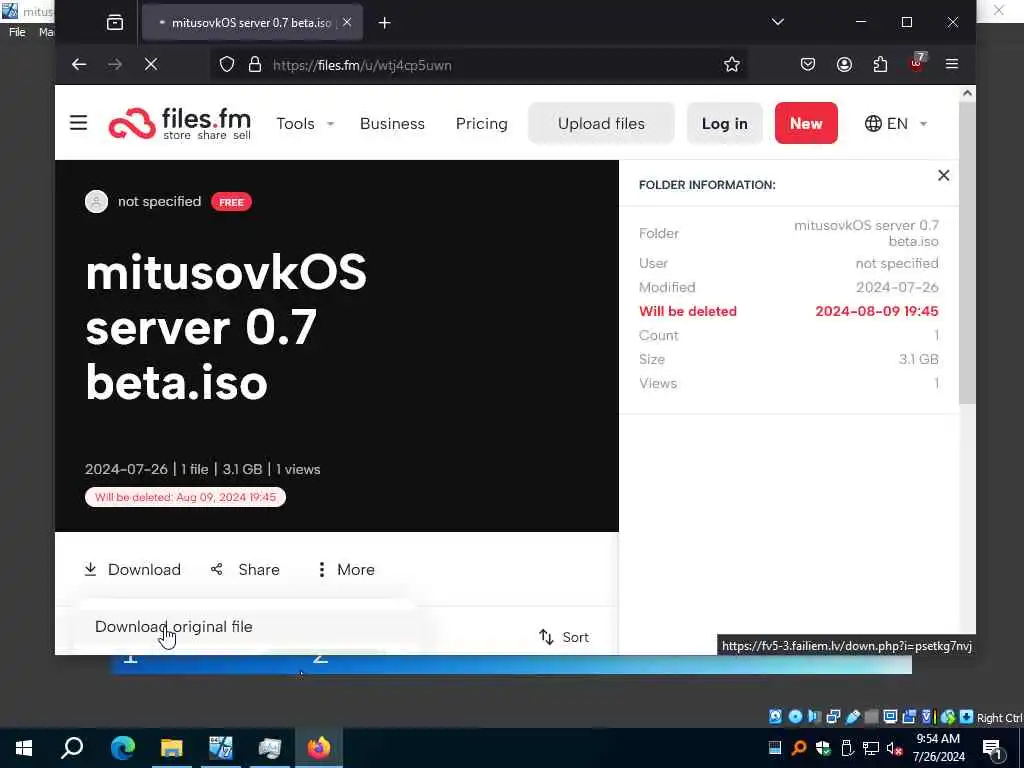Open Firefox tab overview (Firefox View) icon
The image size is (1024, 768).
pos(115,23)
